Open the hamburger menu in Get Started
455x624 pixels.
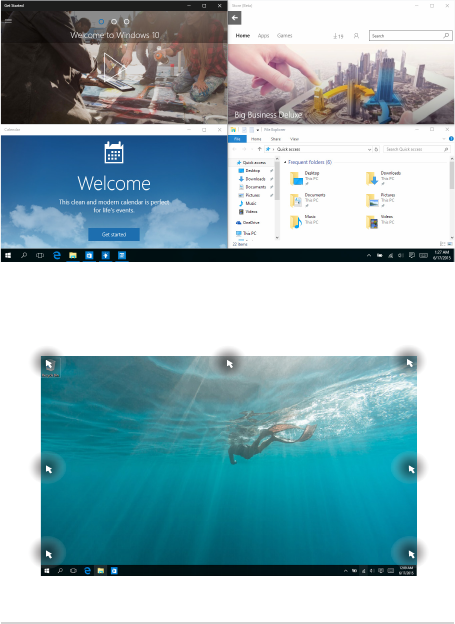[x=8, y=21]
